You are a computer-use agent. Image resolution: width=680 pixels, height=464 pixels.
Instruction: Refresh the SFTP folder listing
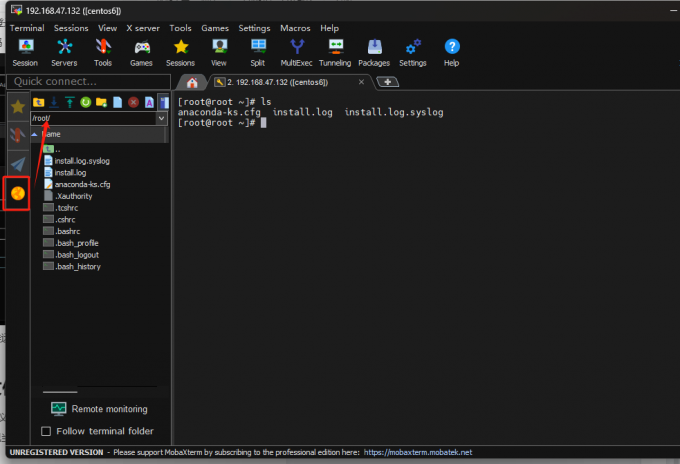(x=85, y=102)
